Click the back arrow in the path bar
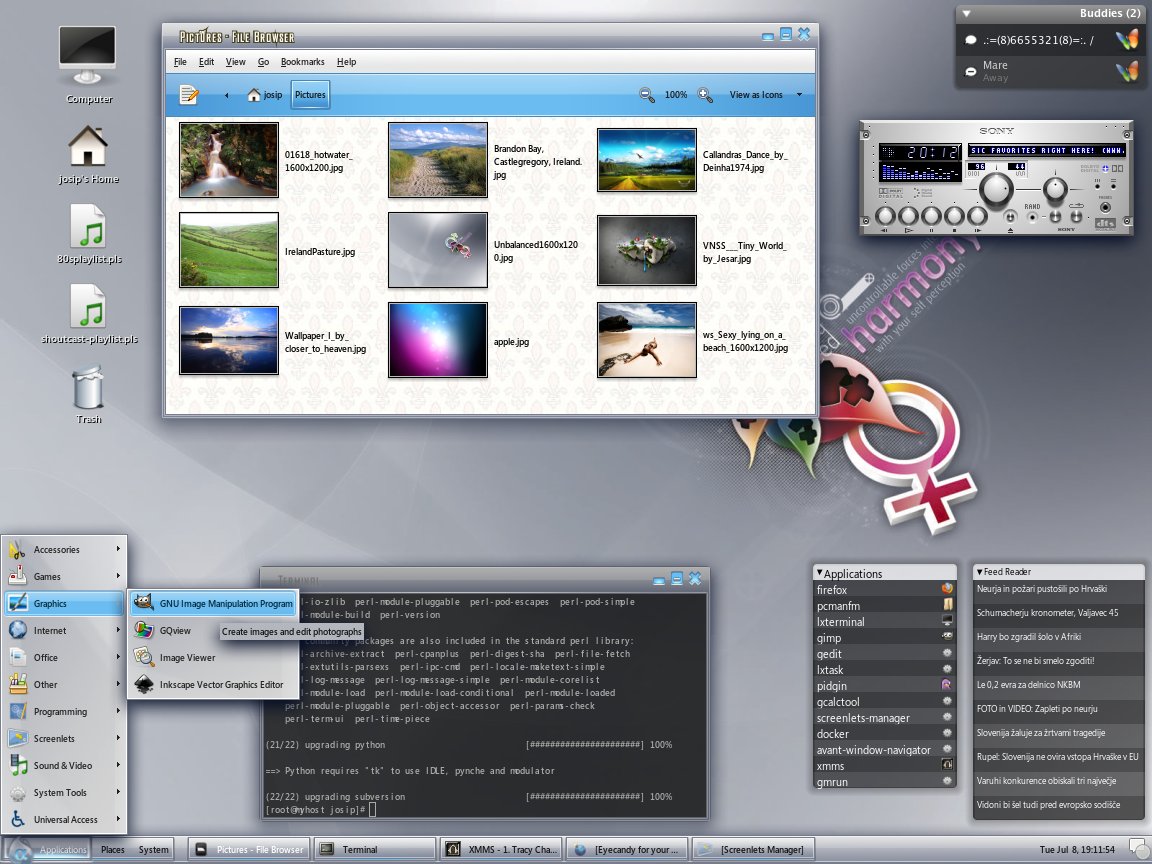Image resolution: width=1152 pixels, height=864 pixels. (x=226, y=95)
